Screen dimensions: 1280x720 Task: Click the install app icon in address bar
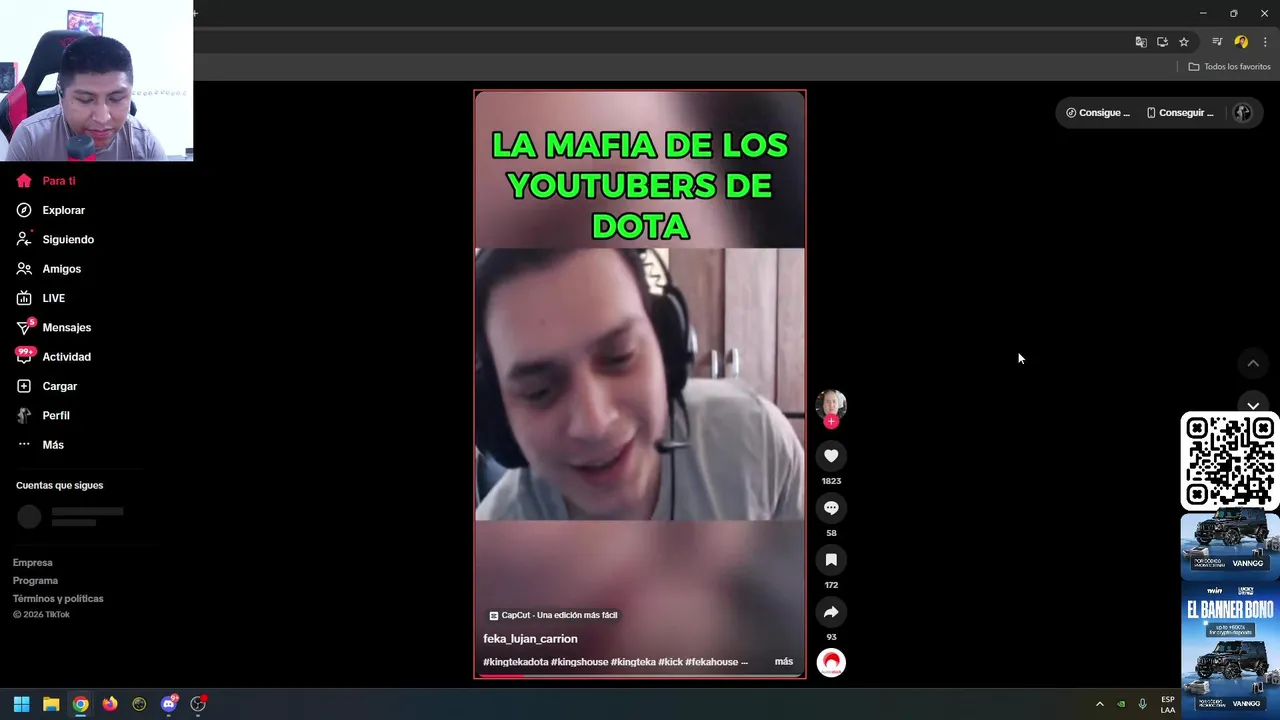pos(1162,42)
